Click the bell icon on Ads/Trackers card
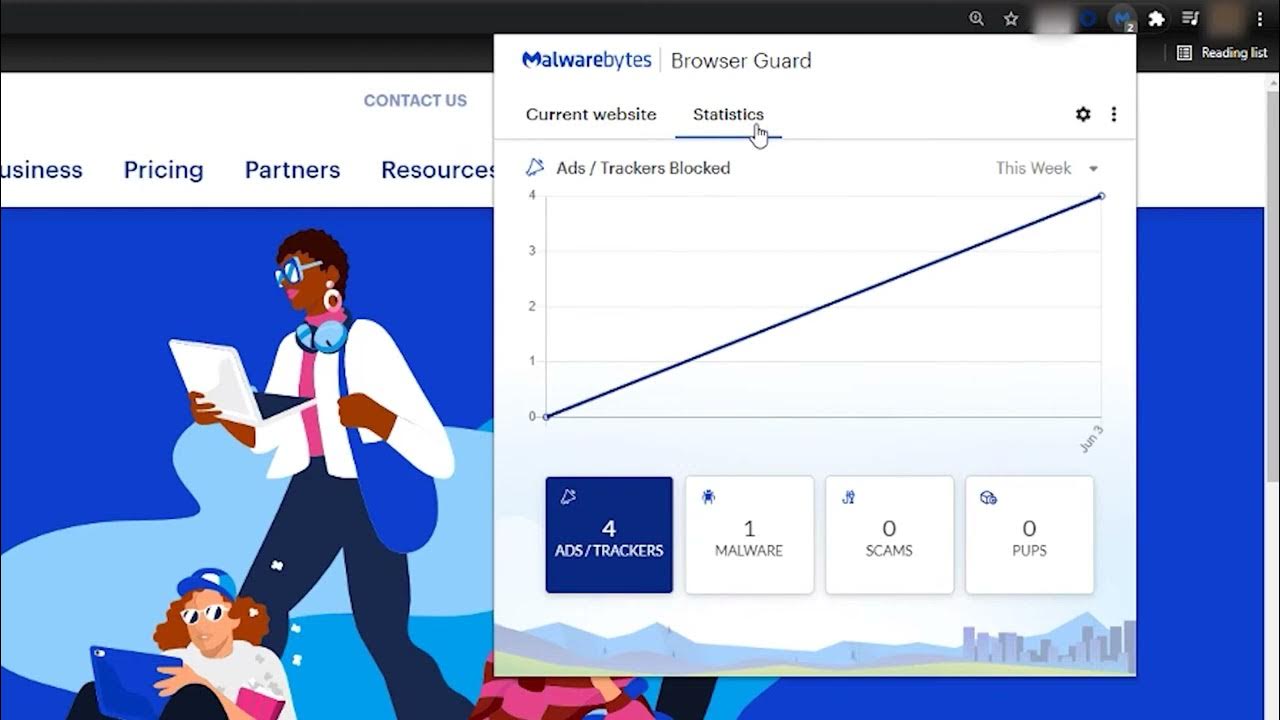The width and height of the screenshot is (1280, 720). pos(568,497)
